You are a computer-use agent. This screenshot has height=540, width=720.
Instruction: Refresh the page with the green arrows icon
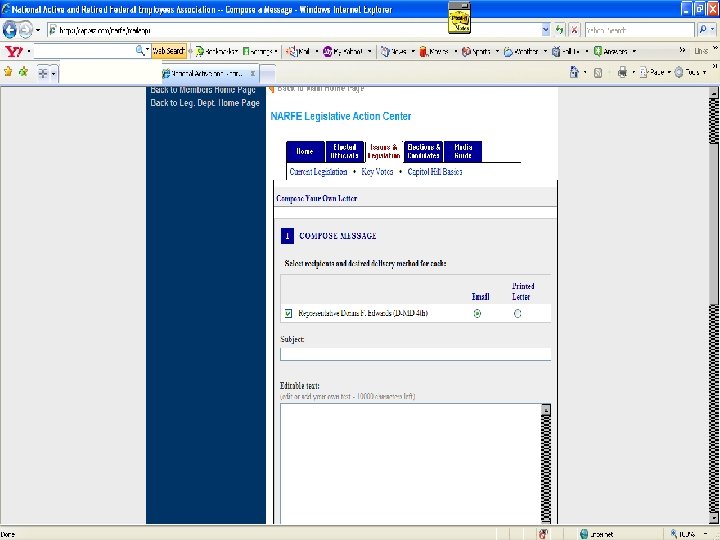click(x=559, y=30)
